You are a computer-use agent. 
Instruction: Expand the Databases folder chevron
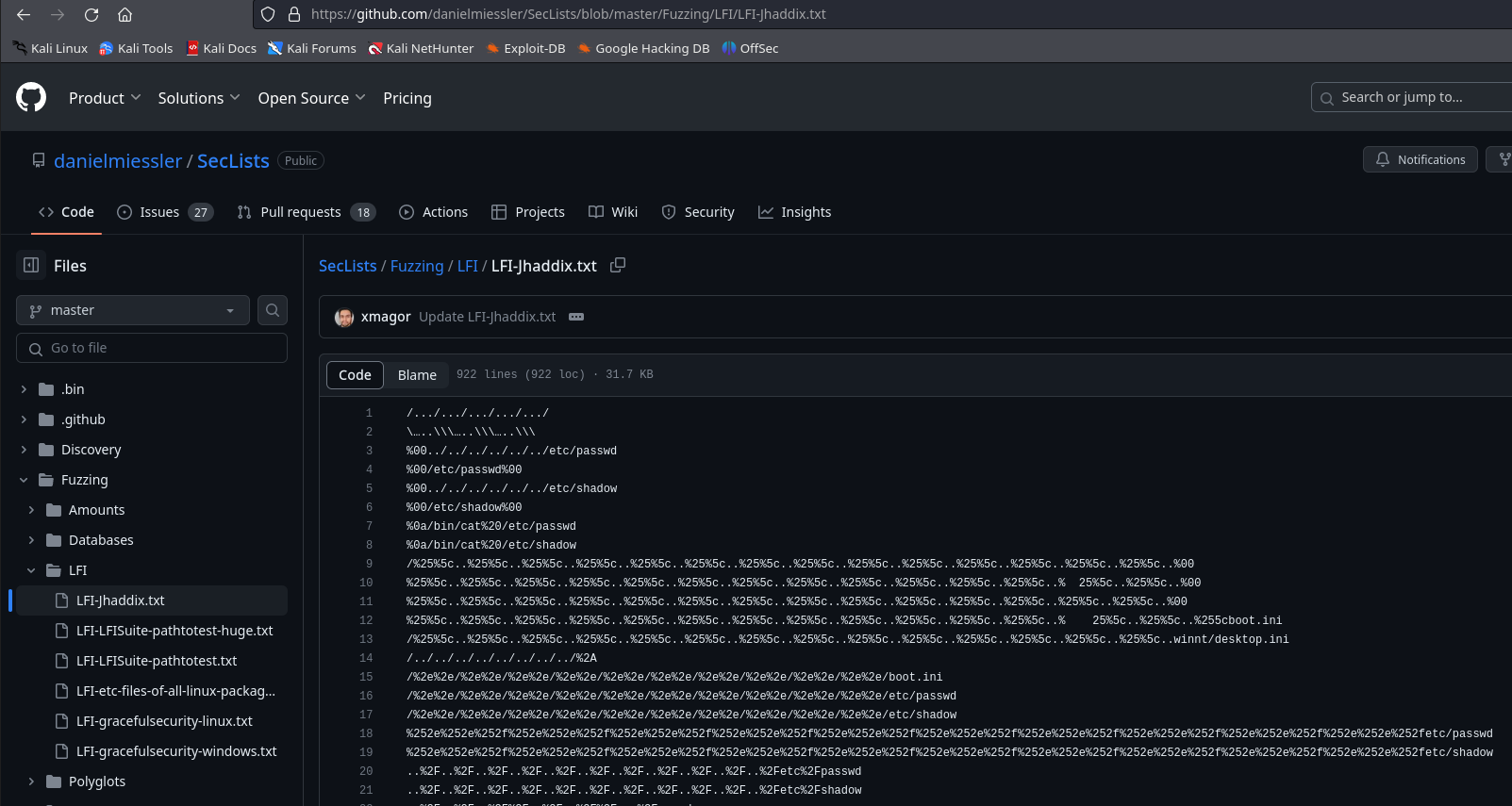coord(31,540)
